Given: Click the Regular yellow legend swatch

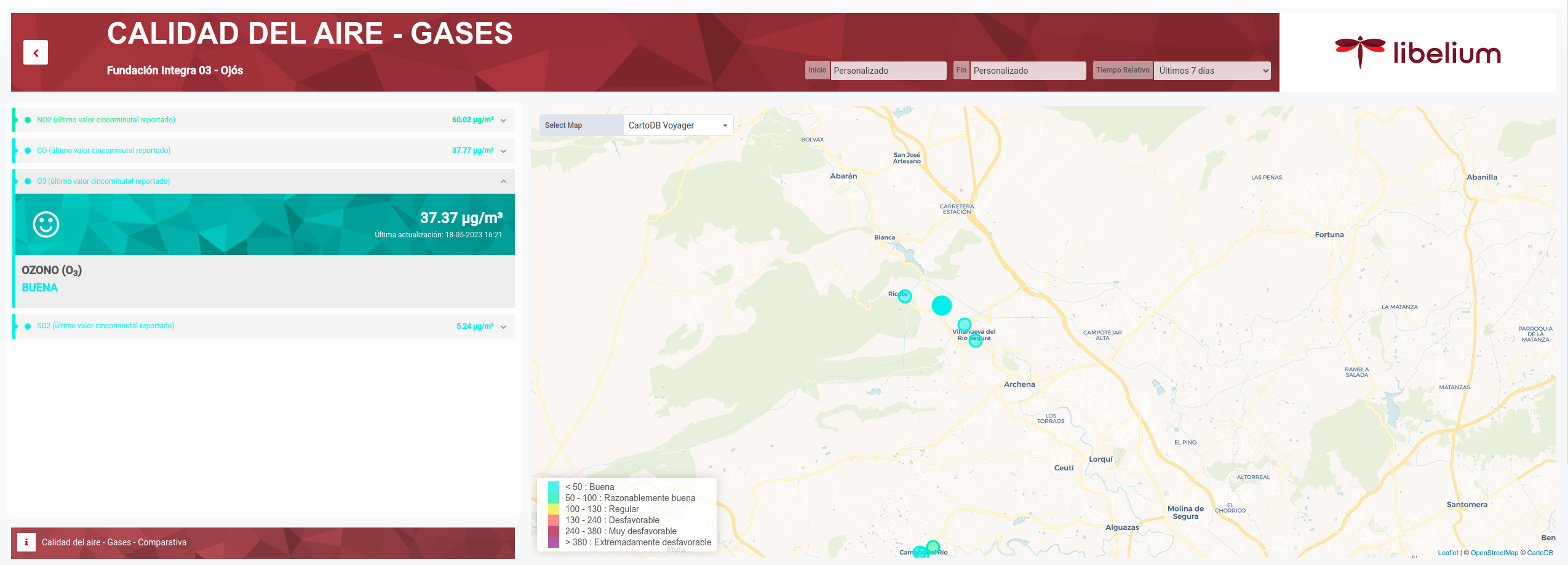Looking at the screenshot, I should (554, 509).
